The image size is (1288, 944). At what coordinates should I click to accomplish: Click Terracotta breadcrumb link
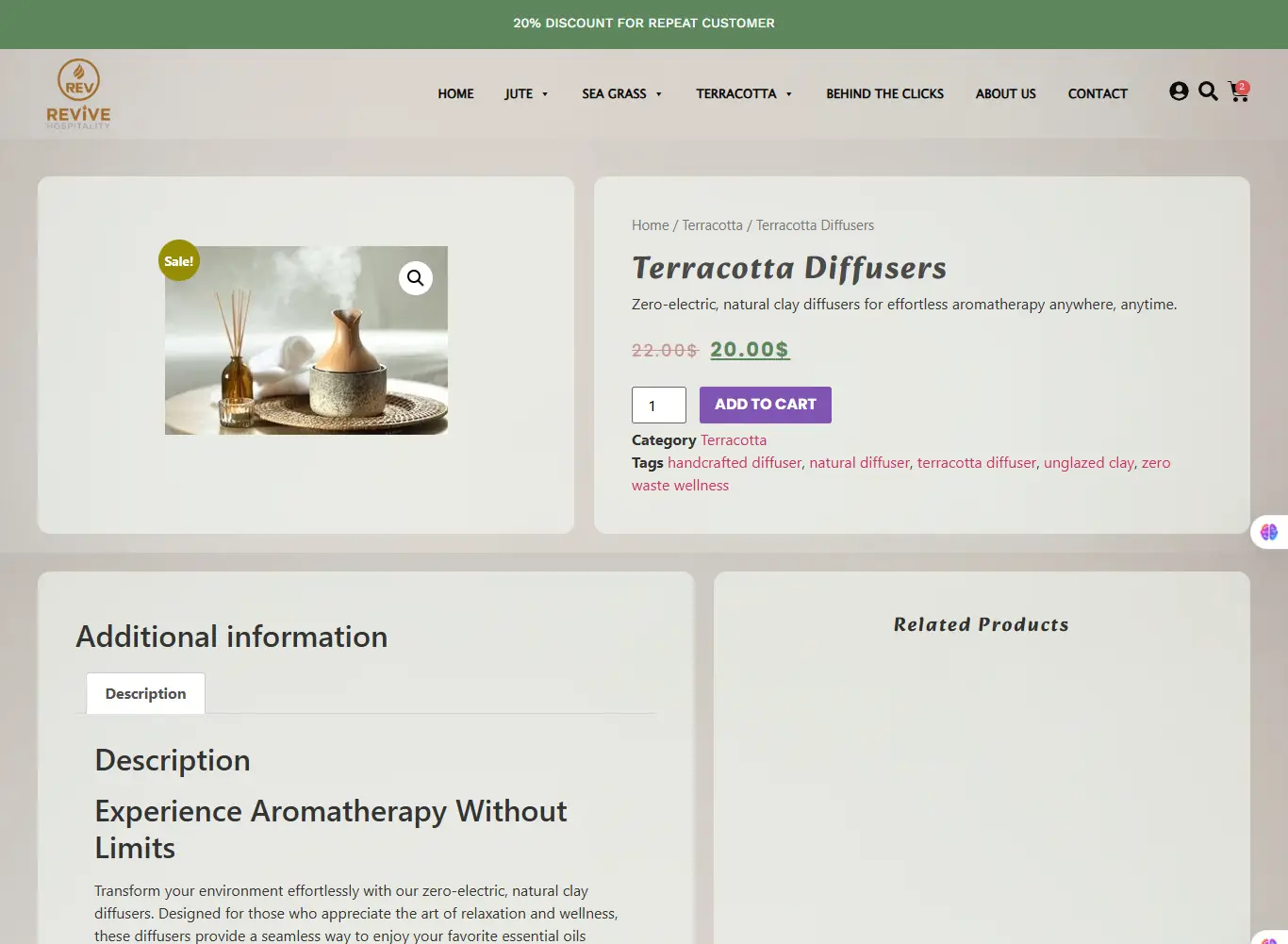712,225
